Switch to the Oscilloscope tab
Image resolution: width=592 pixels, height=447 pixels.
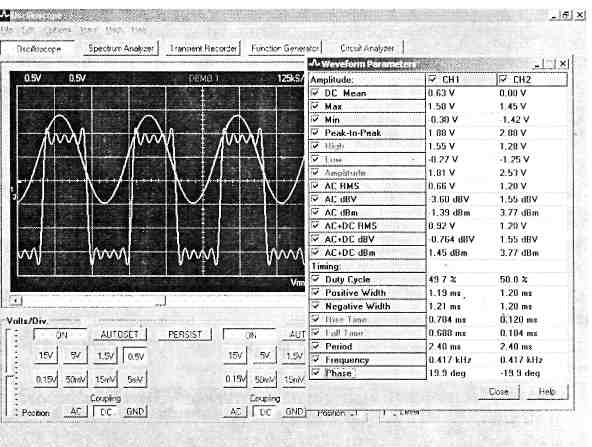[38, 49]
